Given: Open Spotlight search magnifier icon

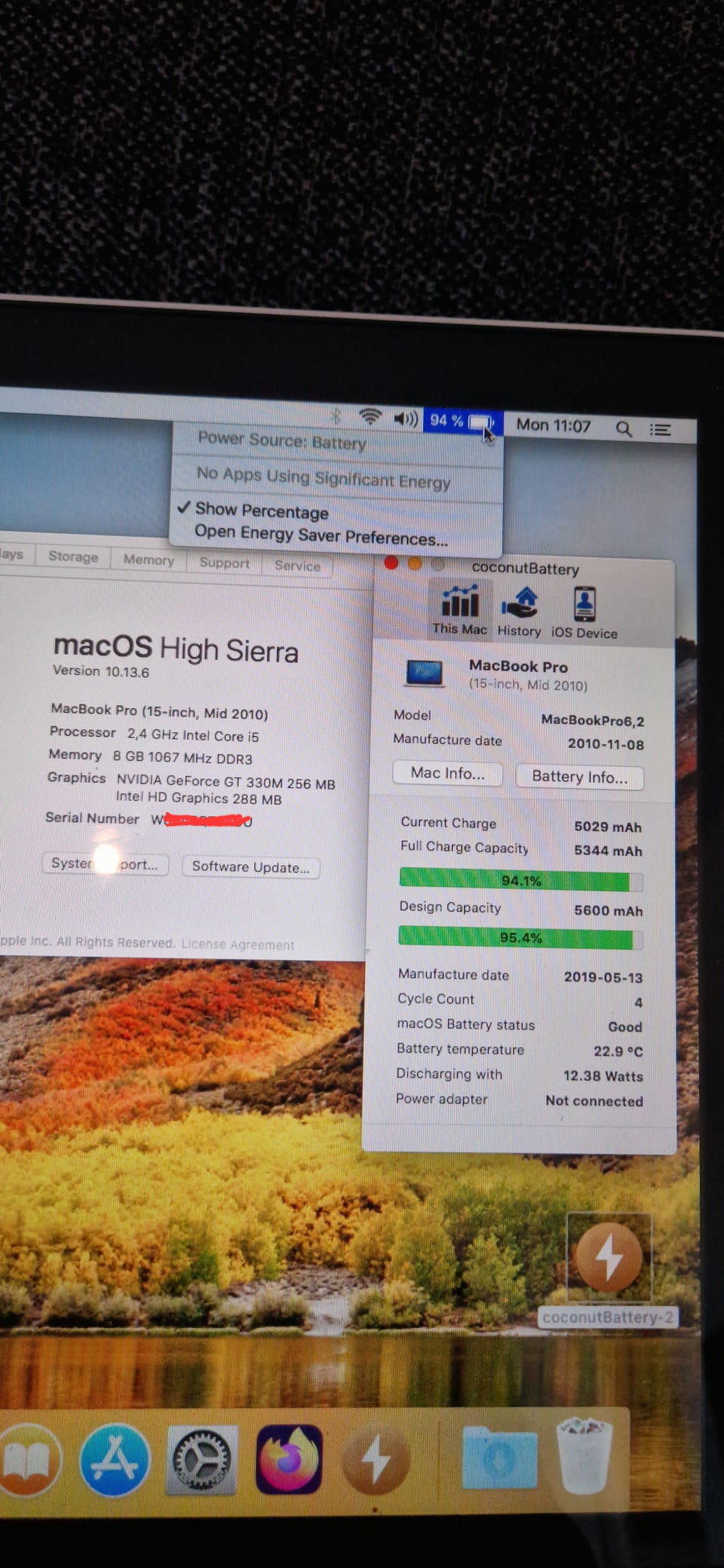Looking at the screenshot, I should pyautogui.click(x=624, y=428).
